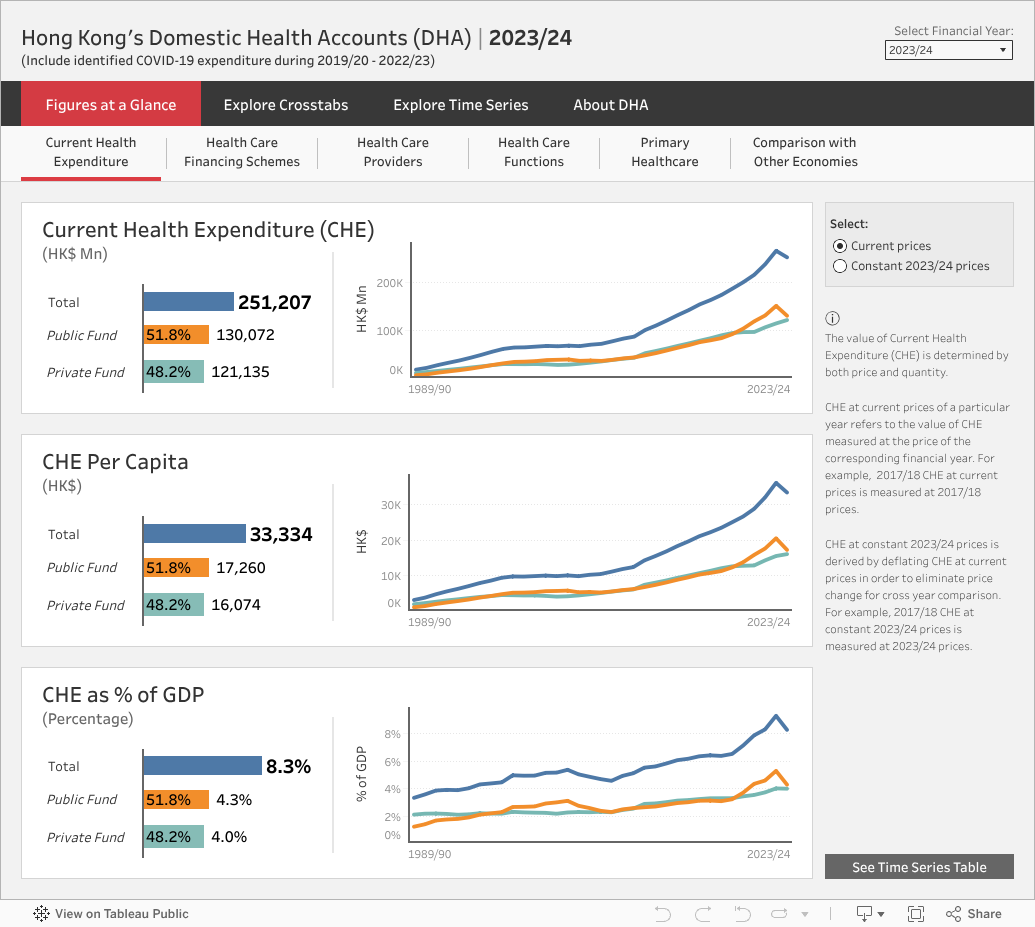The image size is (1035, 927).
Task: Click the Undo arrow icon
Action: pyautogui.click(x=662, y=913)
